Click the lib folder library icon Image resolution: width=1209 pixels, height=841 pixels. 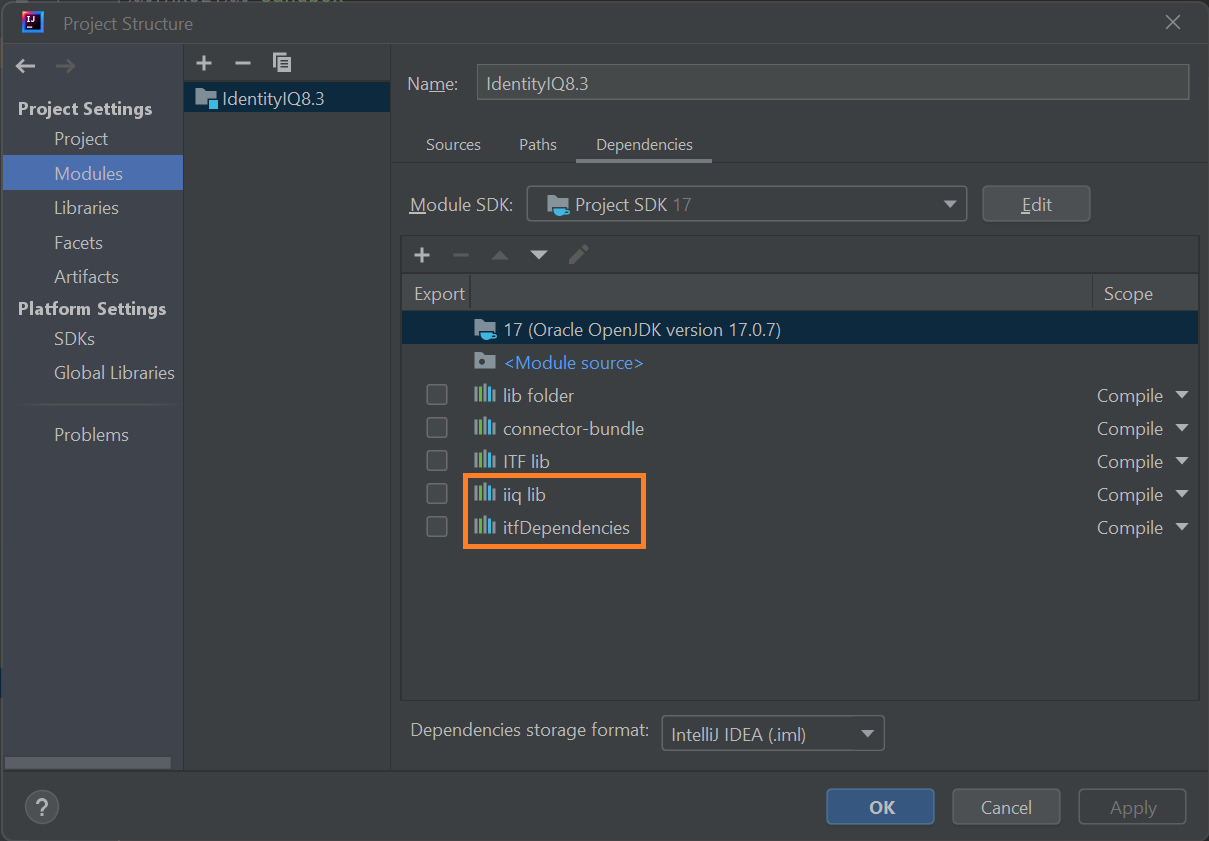485,394
